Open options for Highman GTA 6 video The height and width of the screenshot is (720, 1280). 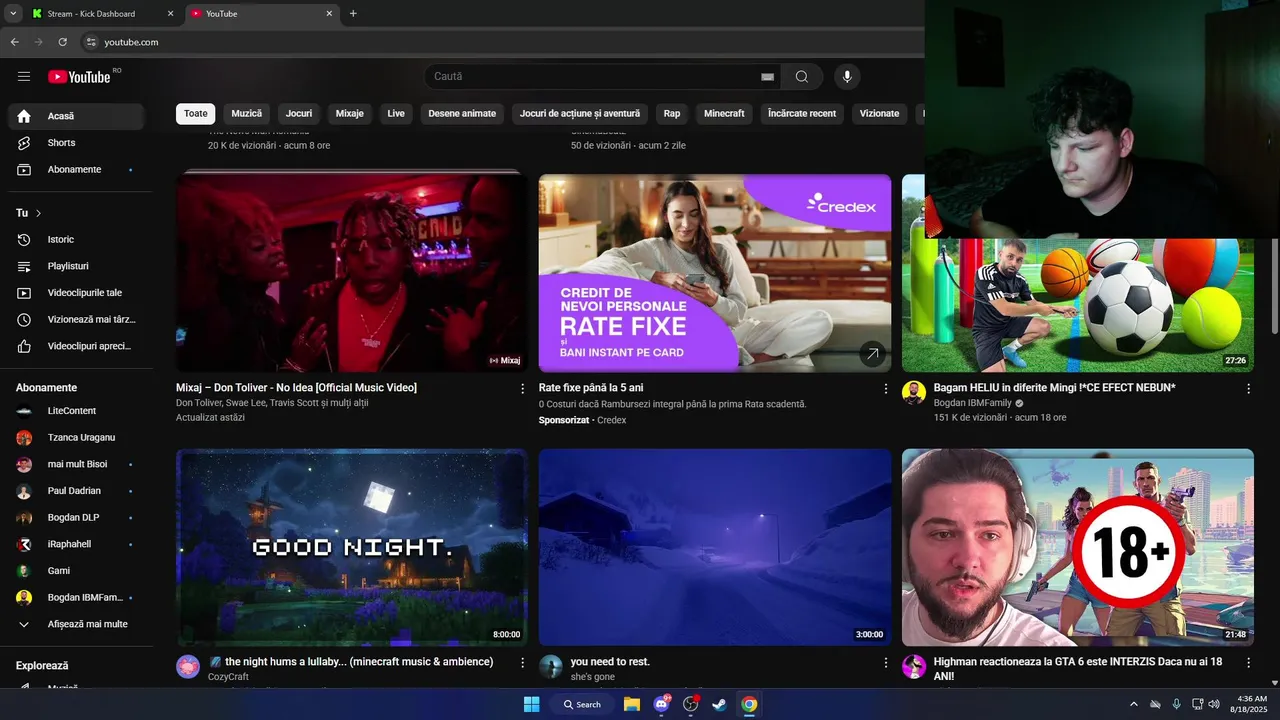[1248, 662]
